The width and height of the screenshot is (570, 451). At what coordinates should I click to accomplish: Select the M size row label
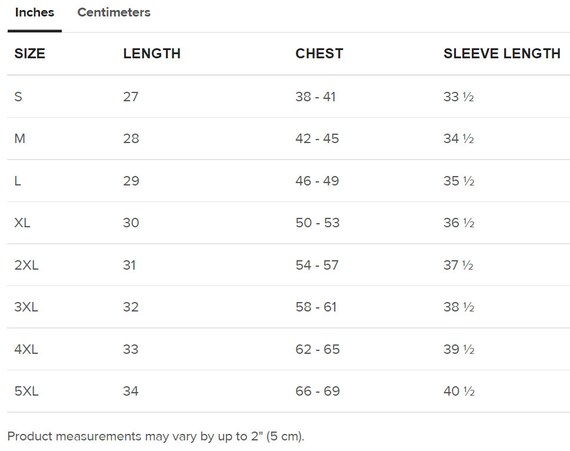pos(20,138)
